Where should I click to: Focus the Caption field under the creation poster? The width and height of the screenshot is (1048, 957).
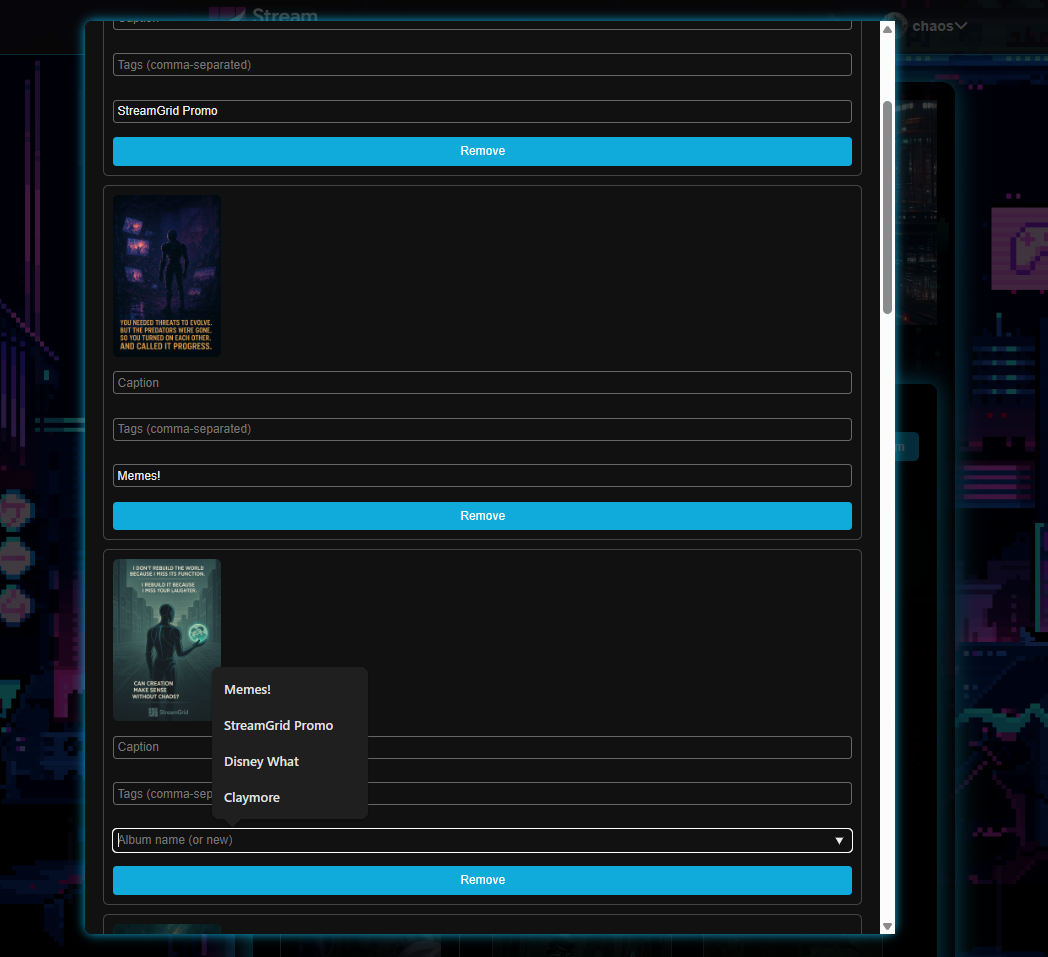point(482,747)
